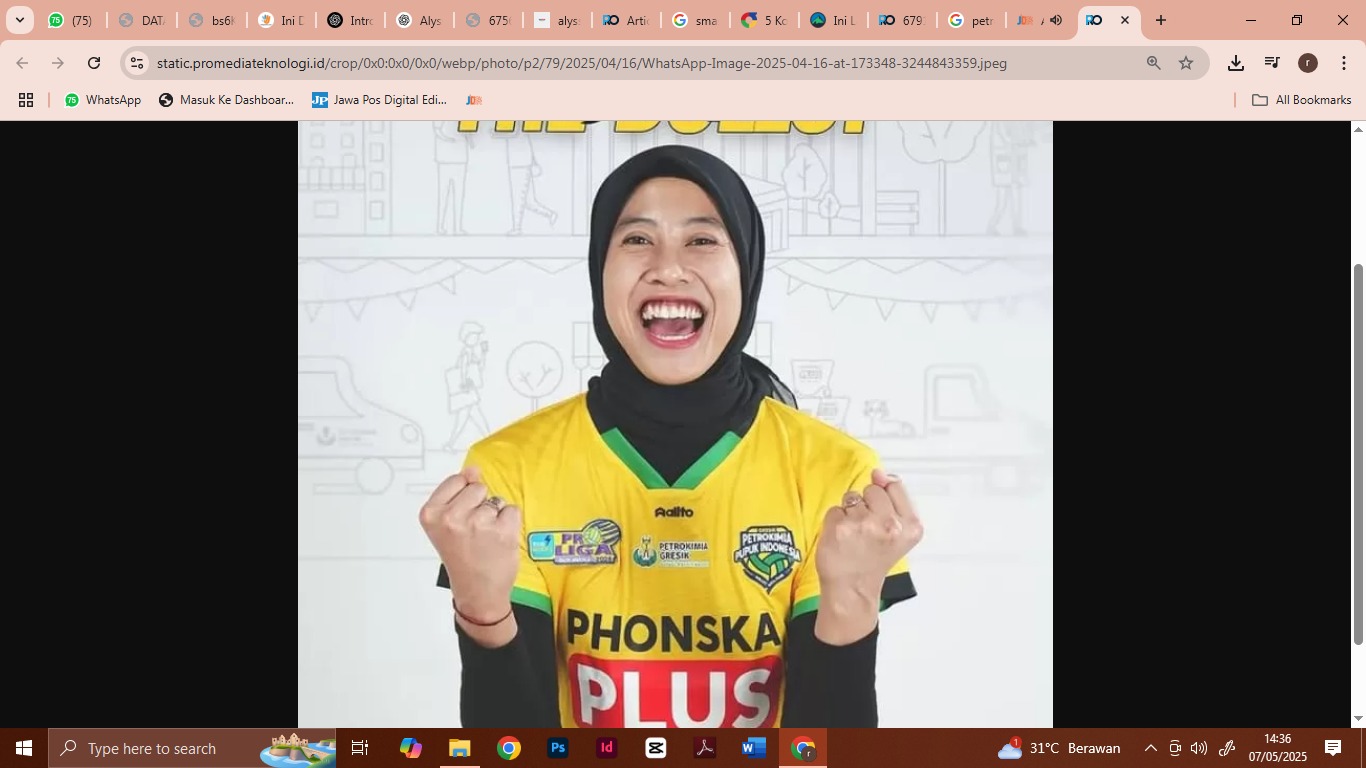Click the page vertical scrollbar thumb
The width and height of the screenshot is (1366, 768).
[x=1358, y=454]
